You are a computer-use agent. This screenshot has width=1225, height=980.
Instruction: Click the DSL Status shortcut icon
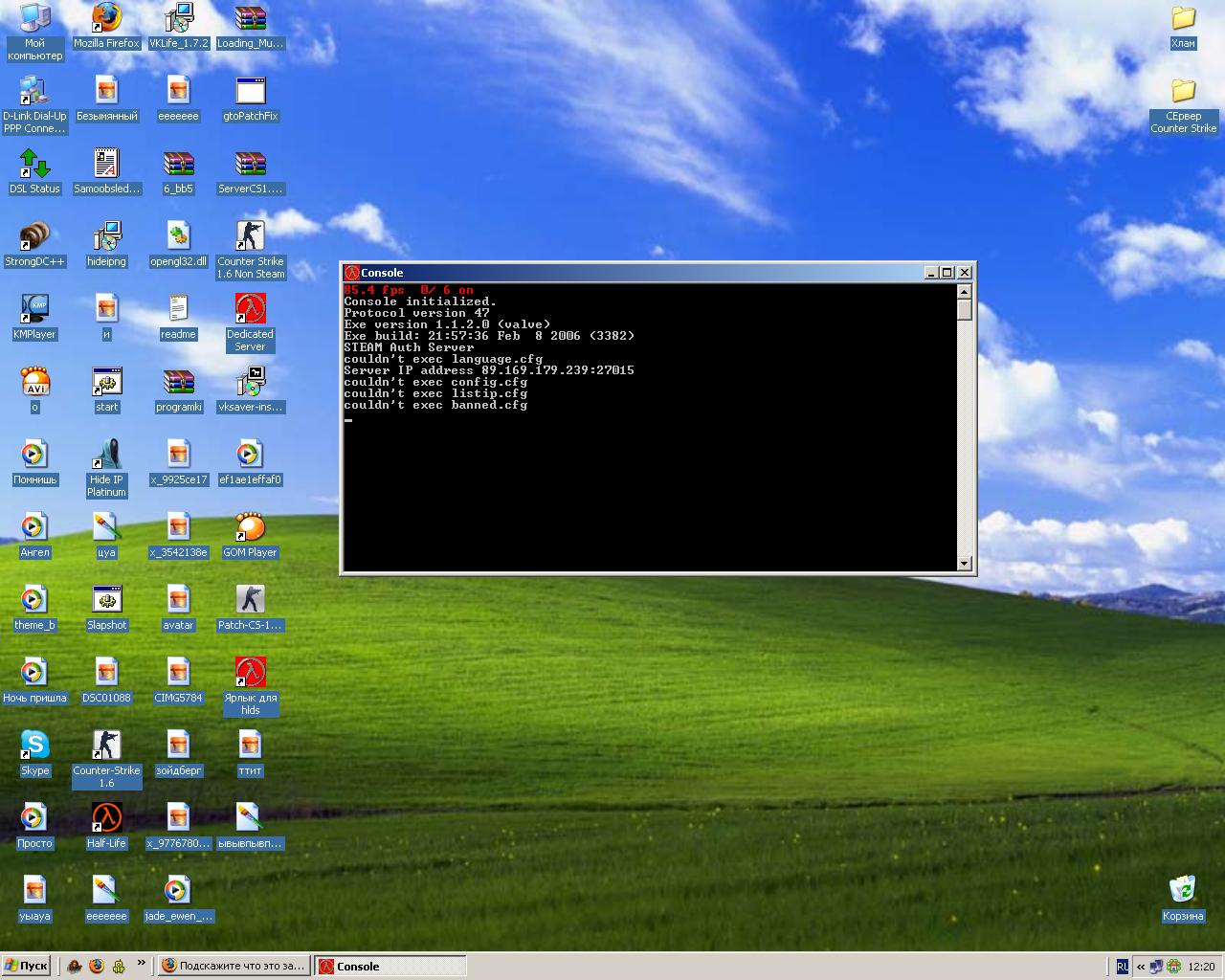(x=34, y=171)
